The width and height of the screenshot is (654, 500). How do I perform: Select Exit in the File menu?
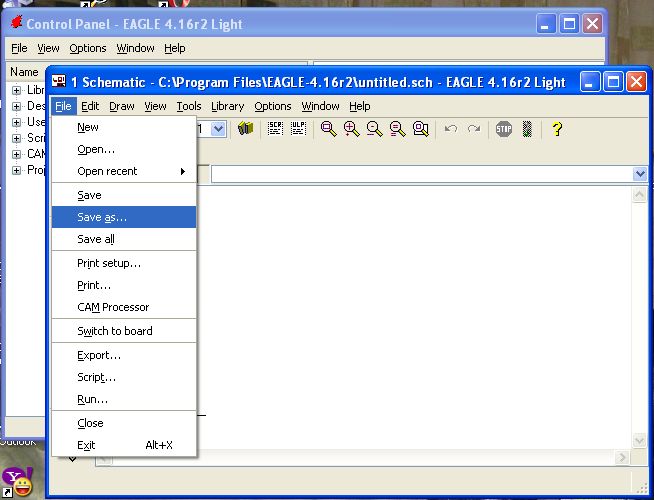tap(124, 445)
